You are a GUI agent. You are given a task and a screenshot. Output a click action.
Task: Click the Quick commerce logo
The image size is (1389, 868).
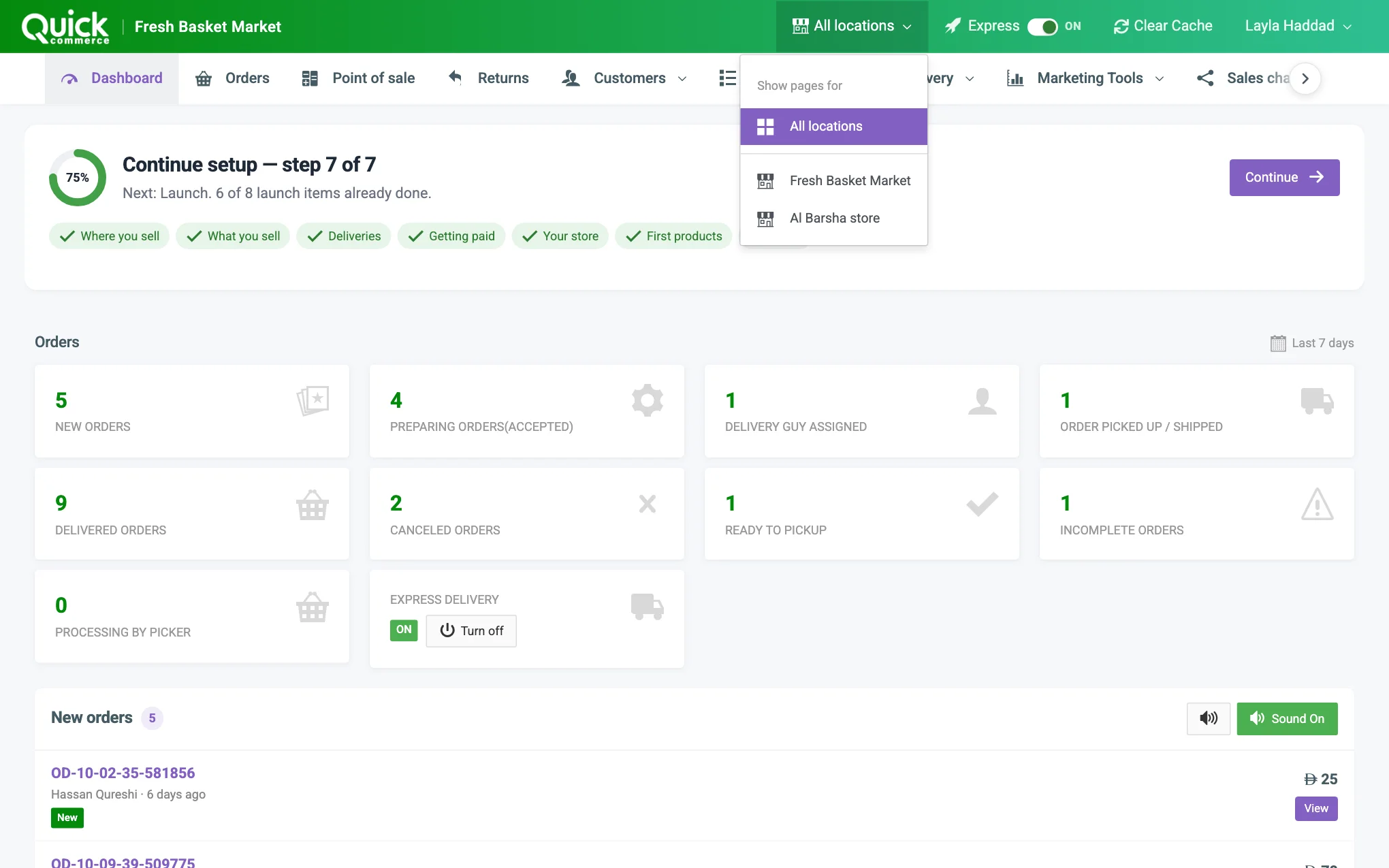65,27
